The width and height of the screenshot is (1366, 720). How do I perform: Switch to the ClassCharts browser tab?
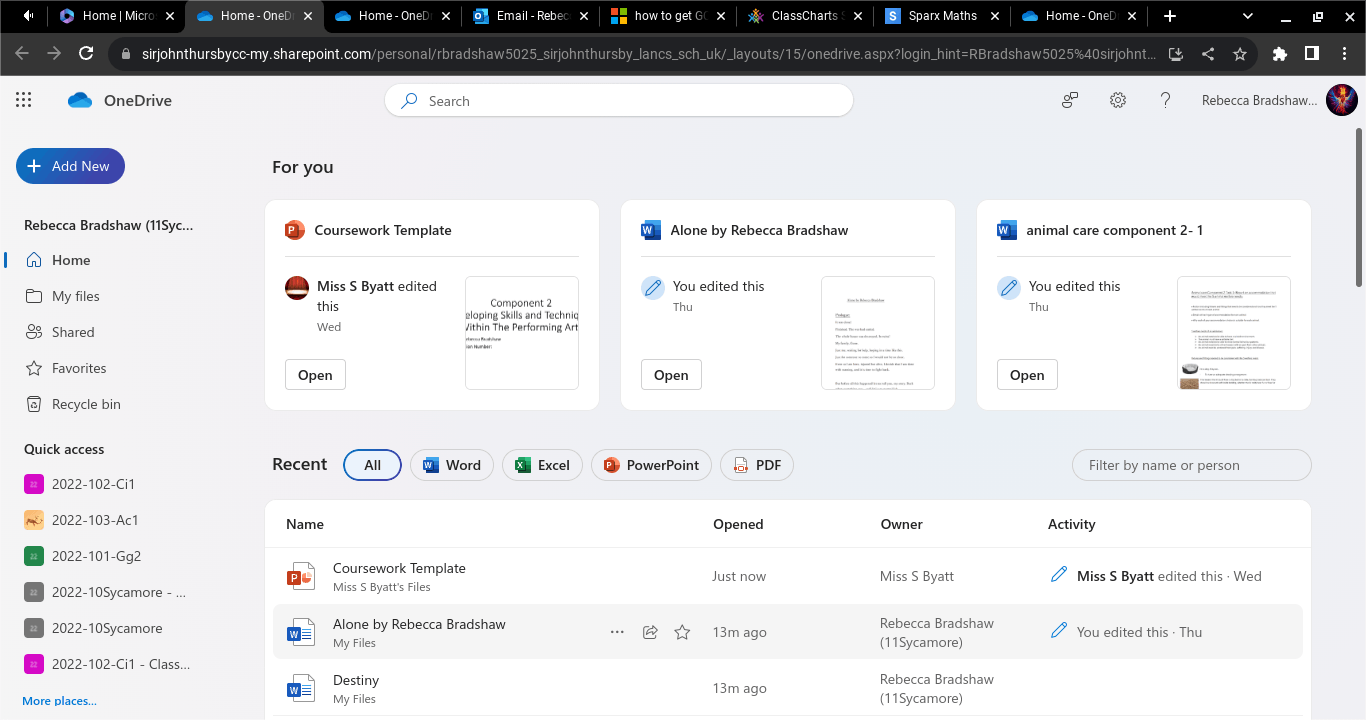805,16
